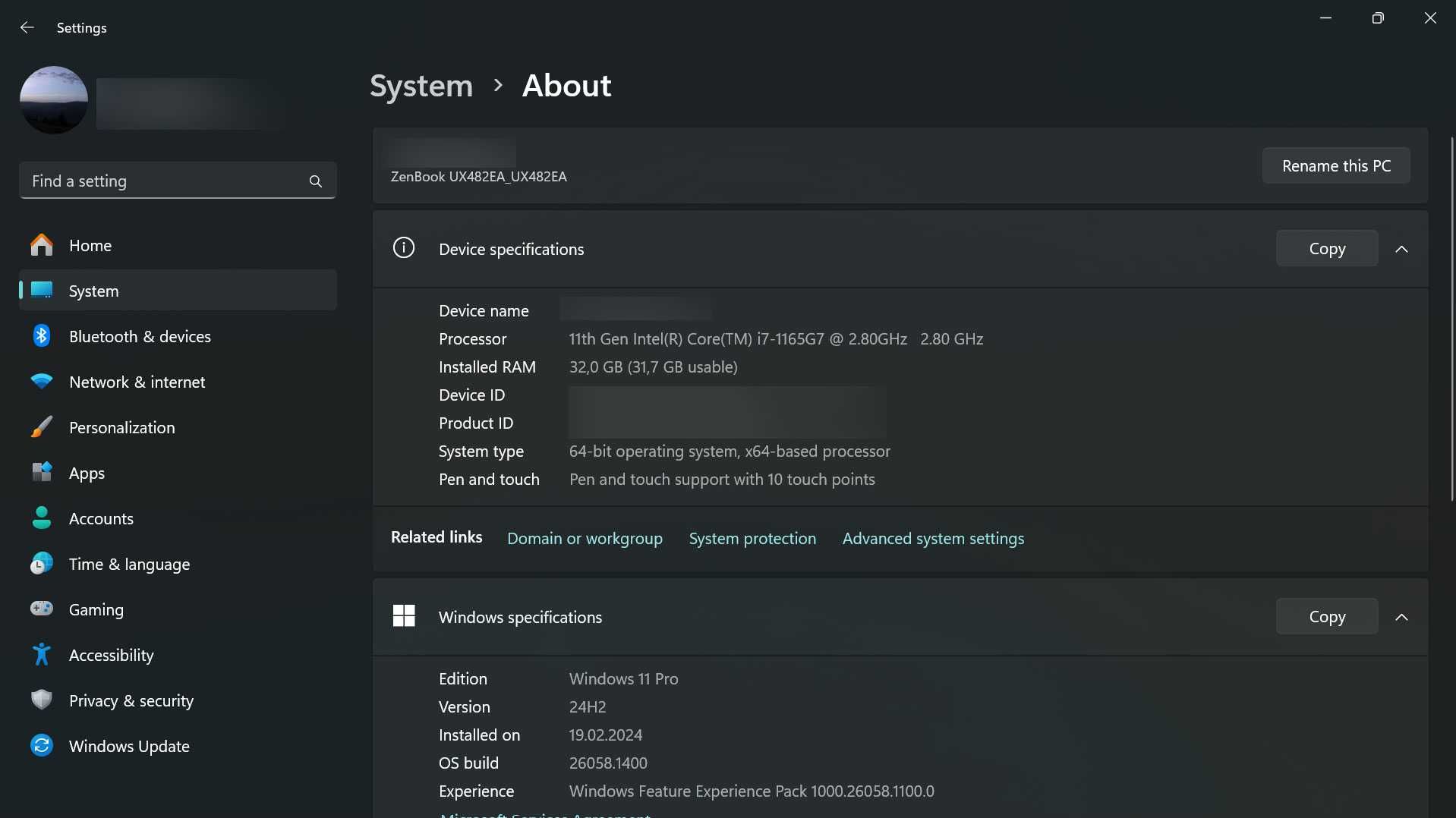Open the Apps settings page
1456x818 pixels.
87,473
